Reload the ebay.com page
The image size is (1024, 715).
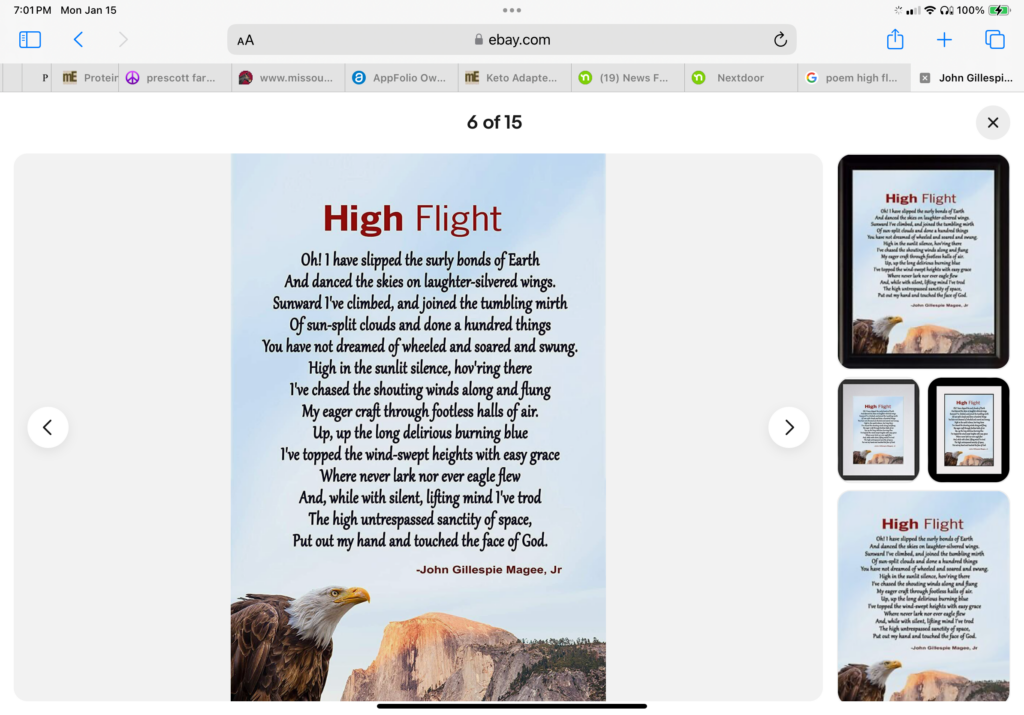coord(780,40)
